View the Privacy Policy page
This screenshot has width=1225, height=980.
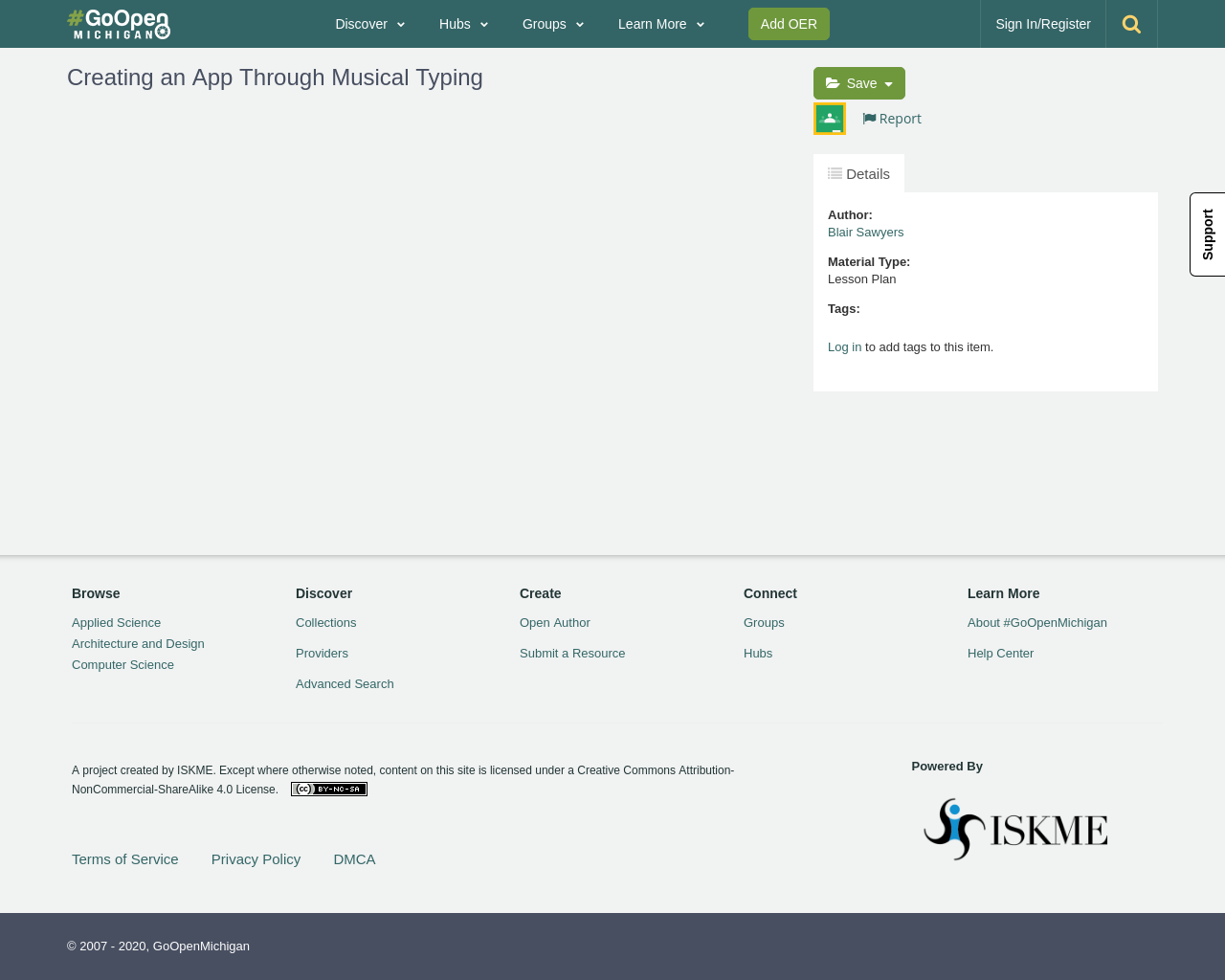256,859
